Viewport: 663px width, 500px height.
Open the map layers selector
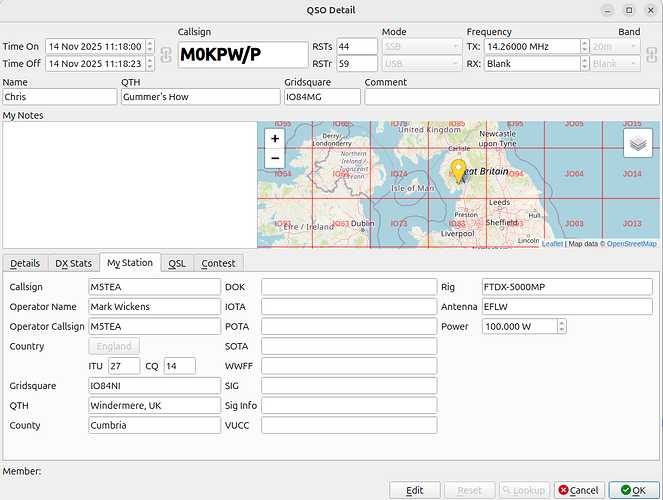pyautogui.click(x=637, y=144)
